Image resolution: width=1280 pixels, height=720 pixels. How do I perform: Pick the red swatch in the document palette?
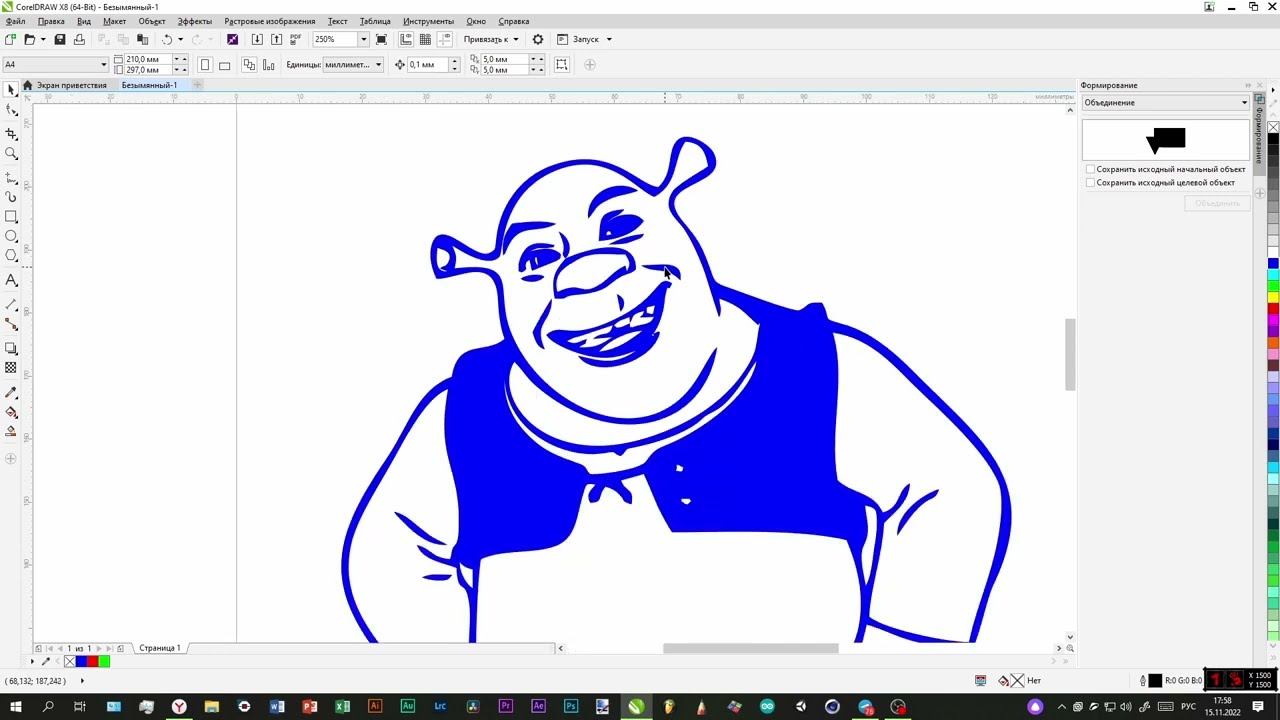point(93,661)
